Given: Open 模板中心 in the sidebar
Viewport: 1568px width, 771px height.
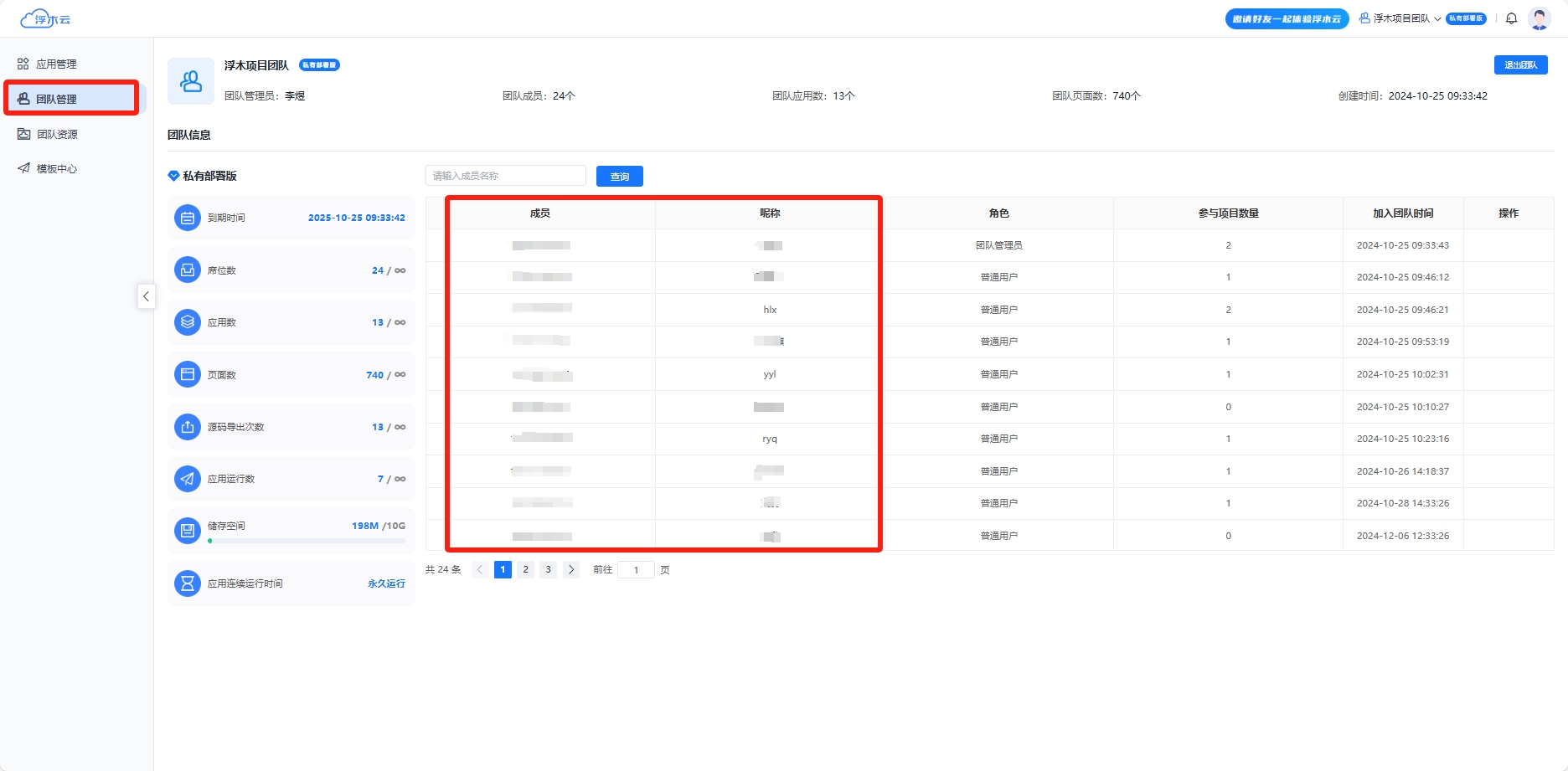Looking at the screenshot, I should point(56,169).
